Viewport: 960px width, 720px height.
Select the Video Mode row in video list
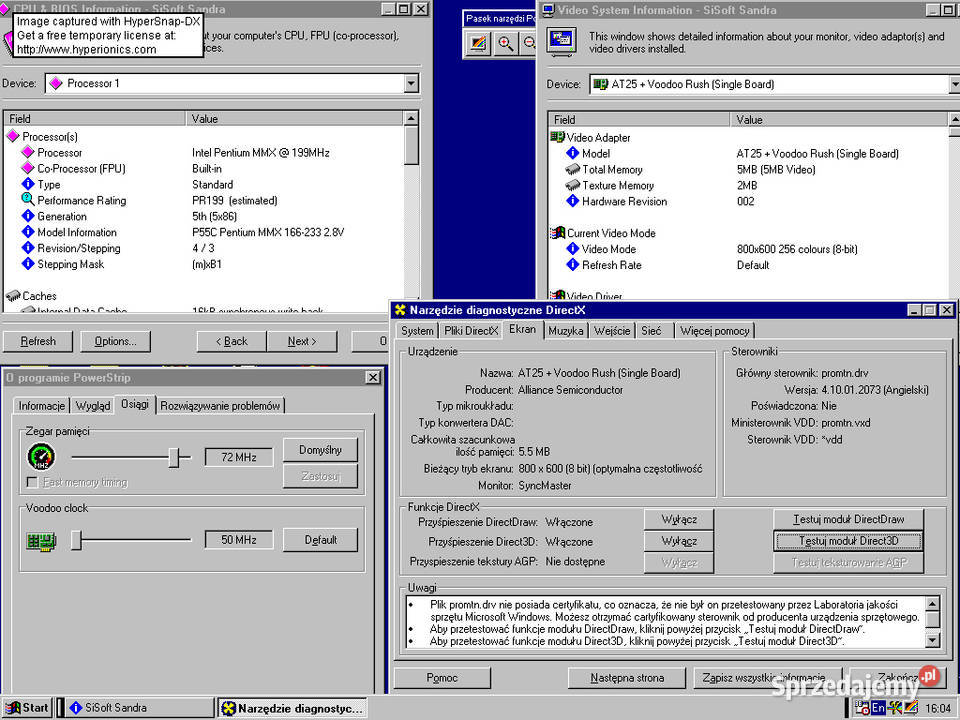pyautogui.click(x=748, y=249)
